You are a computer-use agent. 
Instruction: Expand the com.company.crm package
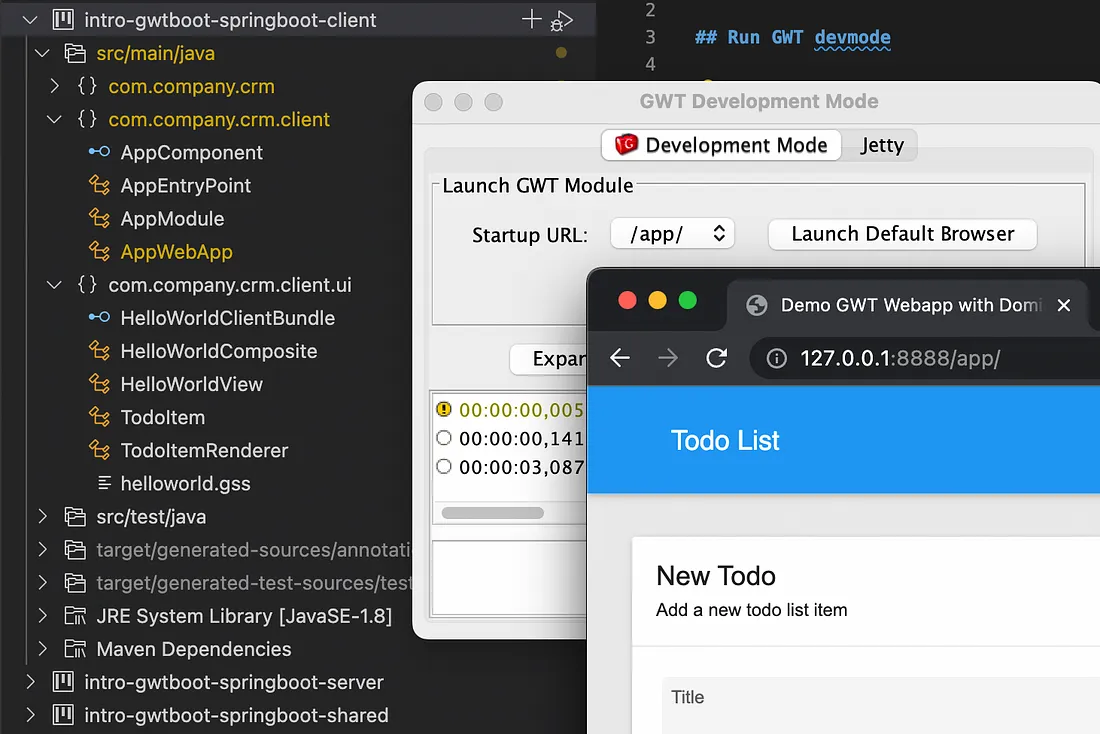coord(55,86)
